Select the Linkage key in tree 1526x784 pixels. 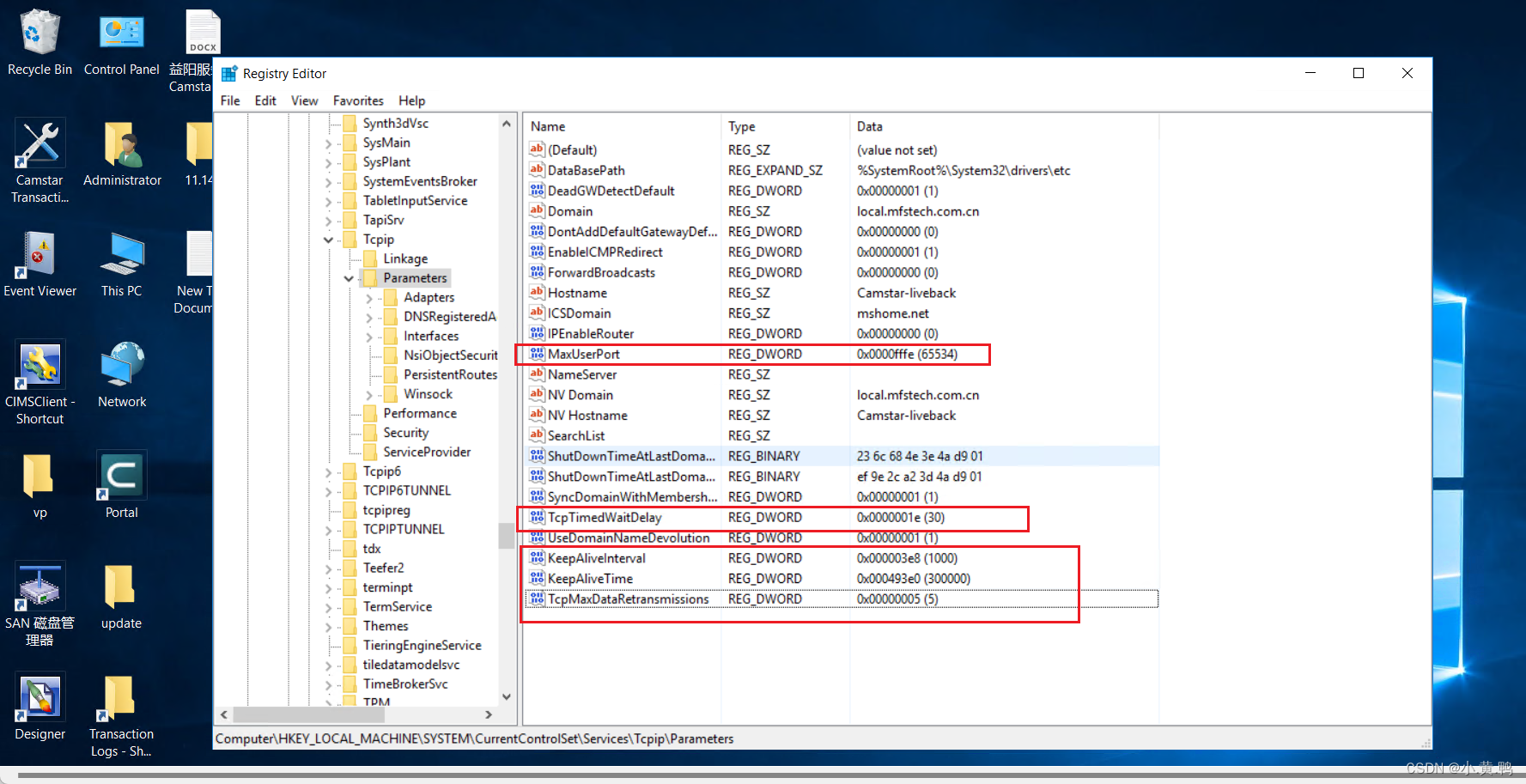point(405,258)
